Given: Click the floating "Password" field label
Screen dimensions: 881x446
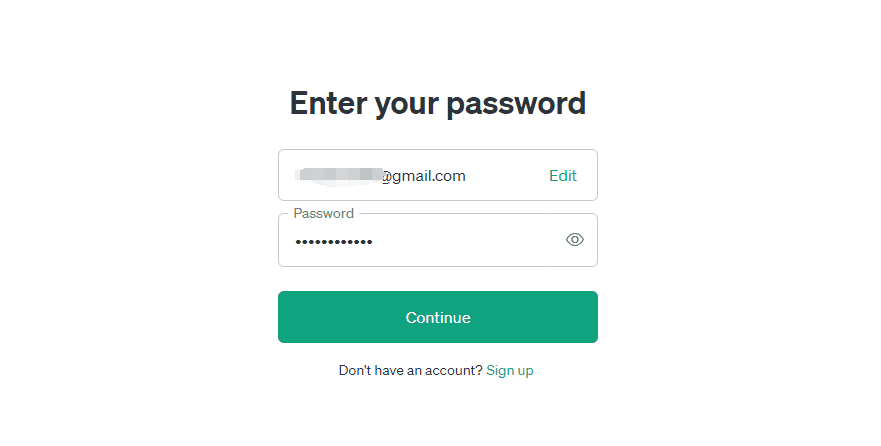Looking at the screenshot, I should click(x=324, y=213).
